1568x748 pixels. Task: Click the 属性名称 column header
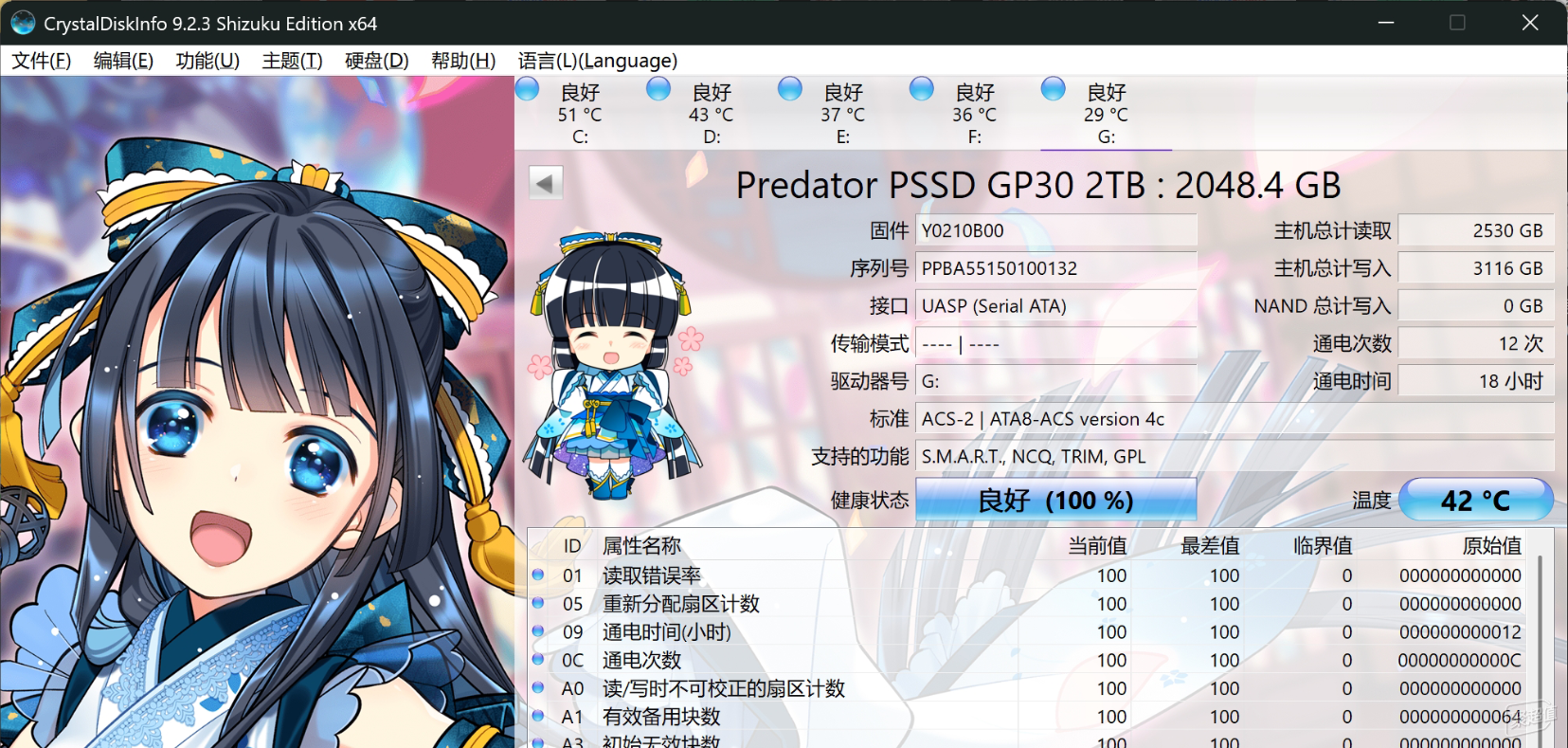click(x=641, y=546)
